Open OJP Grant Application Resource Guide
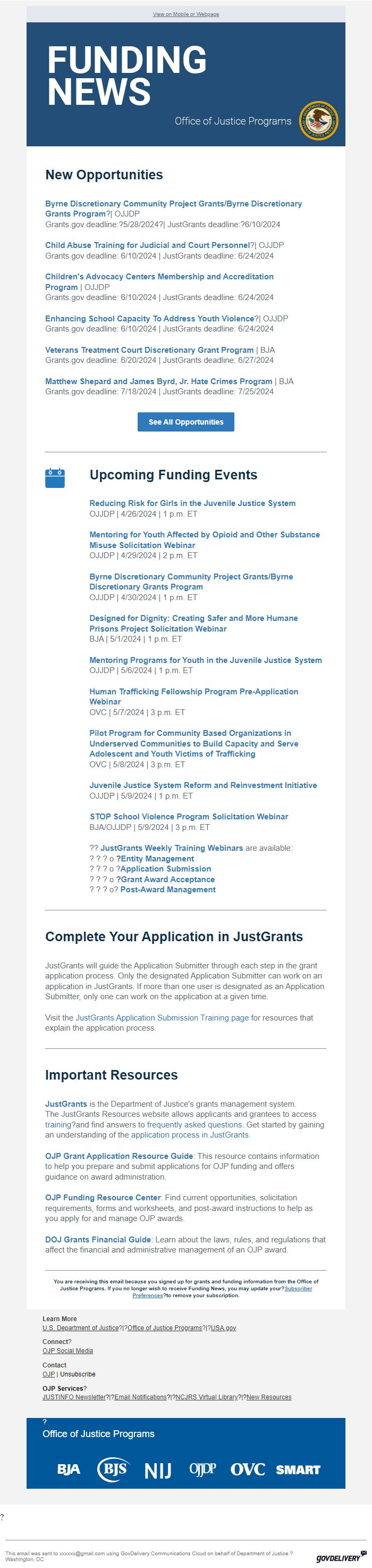Viewport: 372px width, 1568px height. pos(119,1156)
